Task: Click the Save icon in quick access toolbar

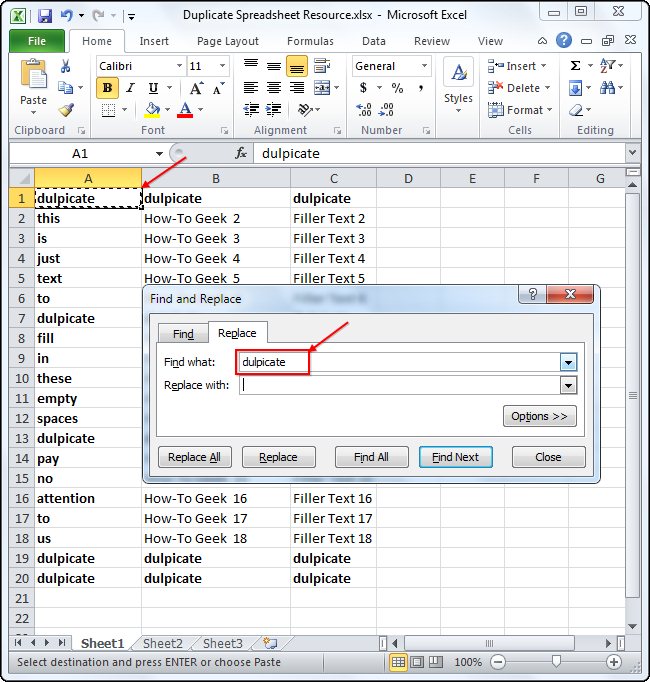Action: click(x=45, y=16)
